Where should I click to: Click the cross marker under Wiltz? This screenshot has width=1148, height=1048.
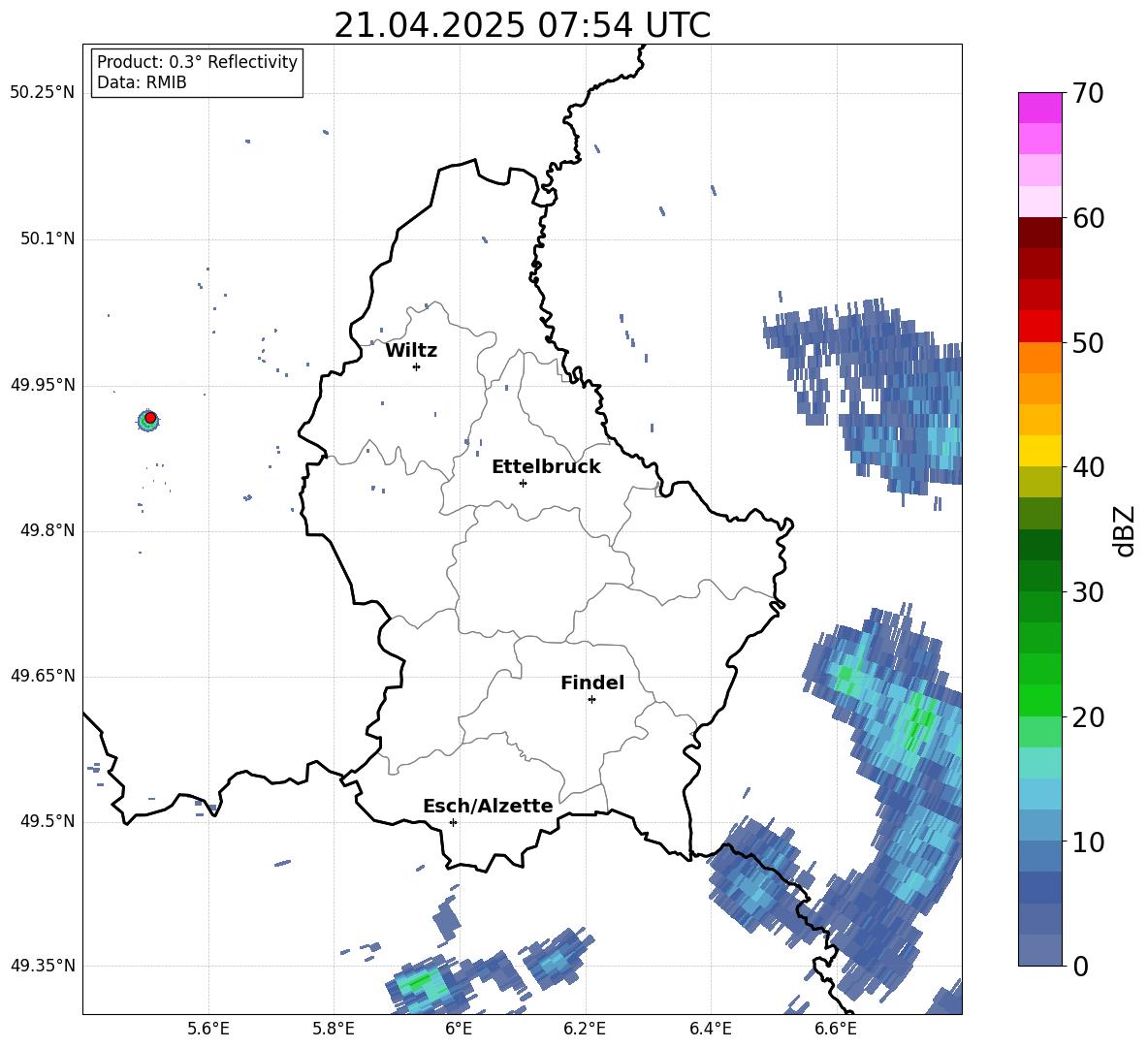(417, 366)
